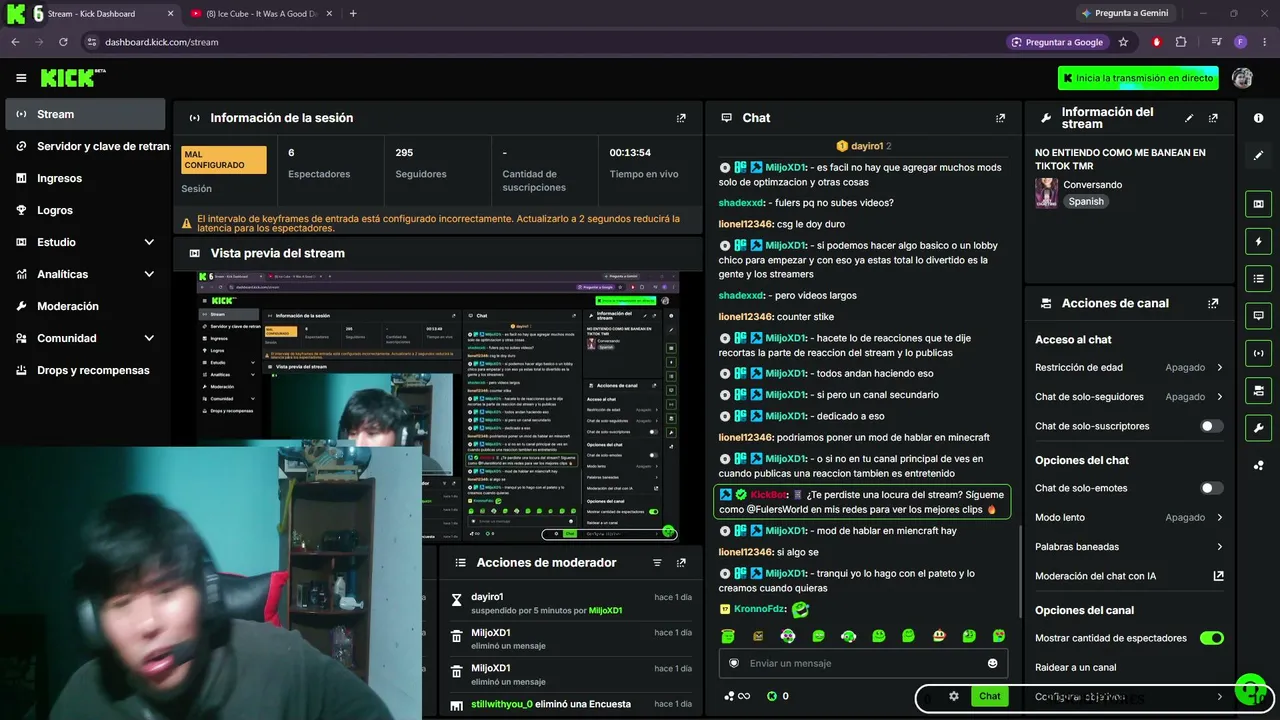Click Preguntar a Google button
The width and height of the screenshot is (1280, 720).
tap(1057, 42)
